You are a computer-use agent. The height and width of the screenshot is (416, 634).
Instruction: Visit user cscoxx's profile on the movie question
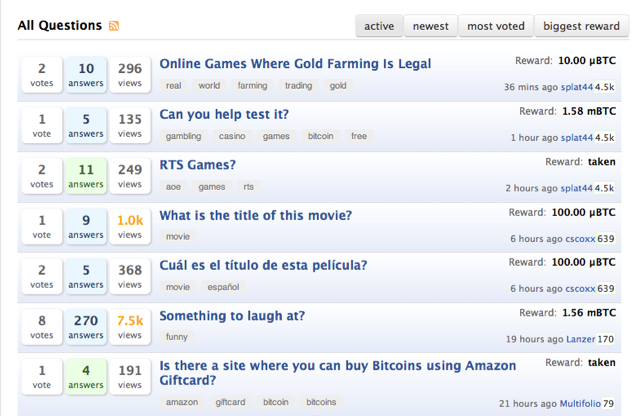[x=580, y=239]
